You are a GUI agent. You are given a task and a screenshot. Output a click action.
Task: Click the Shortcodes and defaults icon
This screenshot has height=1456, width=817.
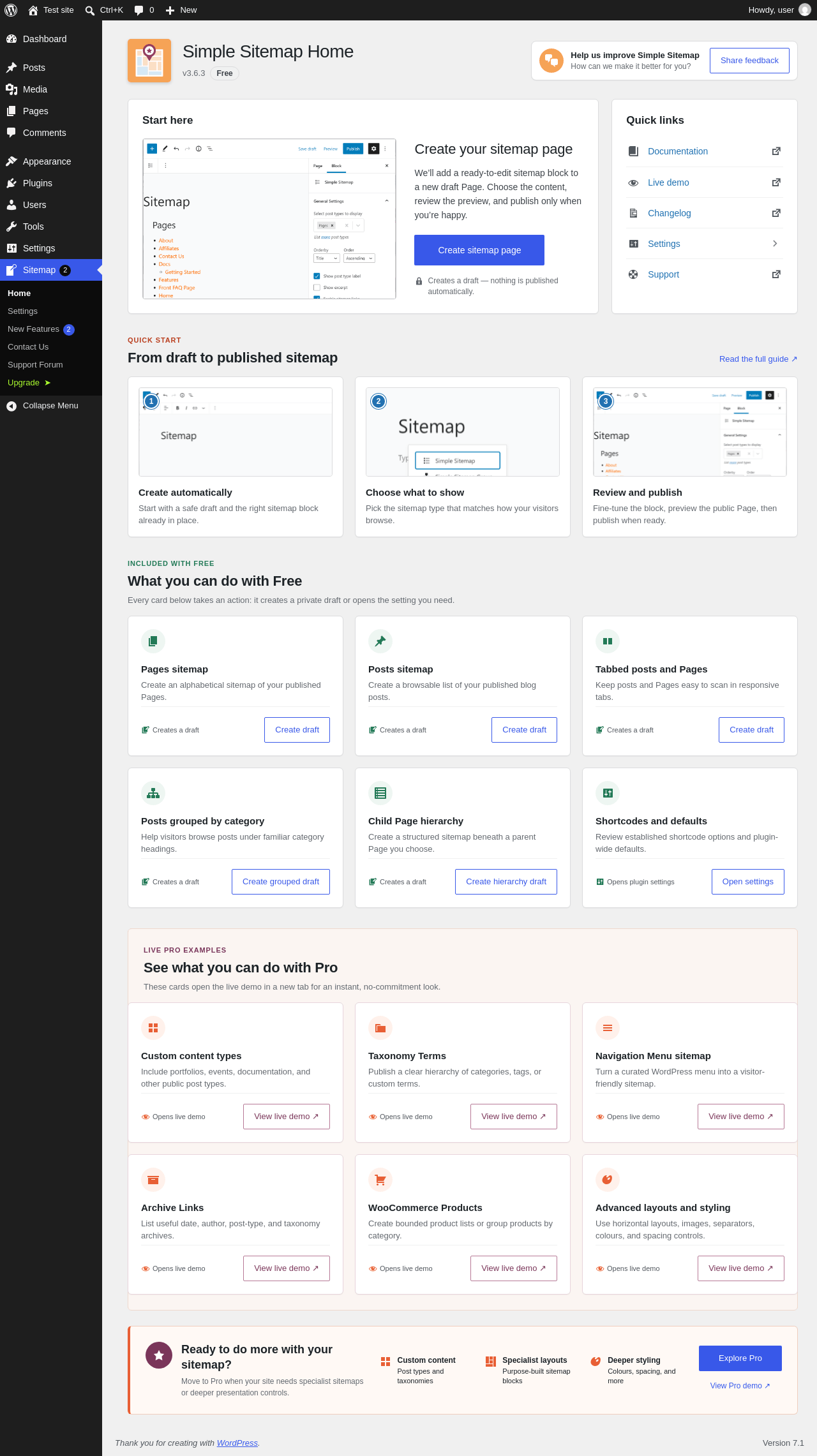coord(608,793)
